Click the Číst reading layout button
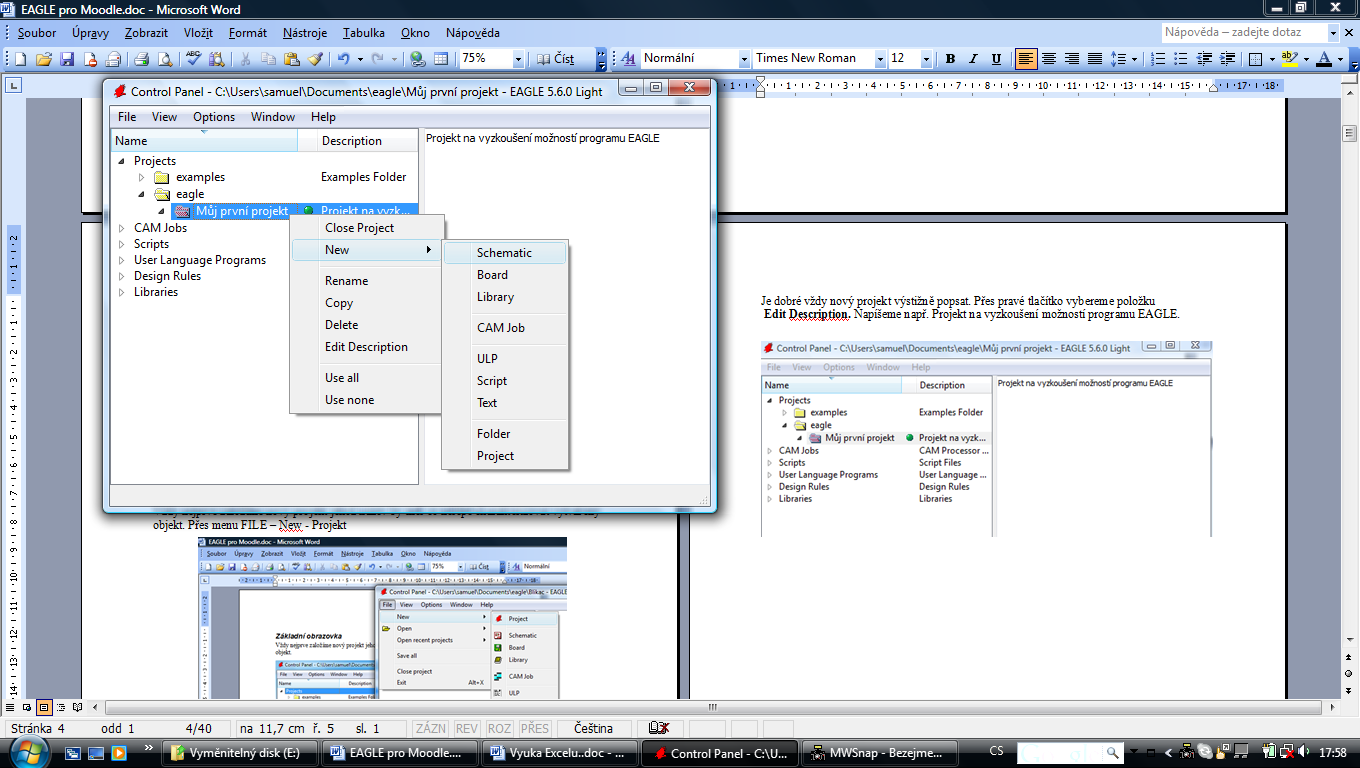This screenshot has width=1360, height=768. pyautogui.click(x=556, y=59)
